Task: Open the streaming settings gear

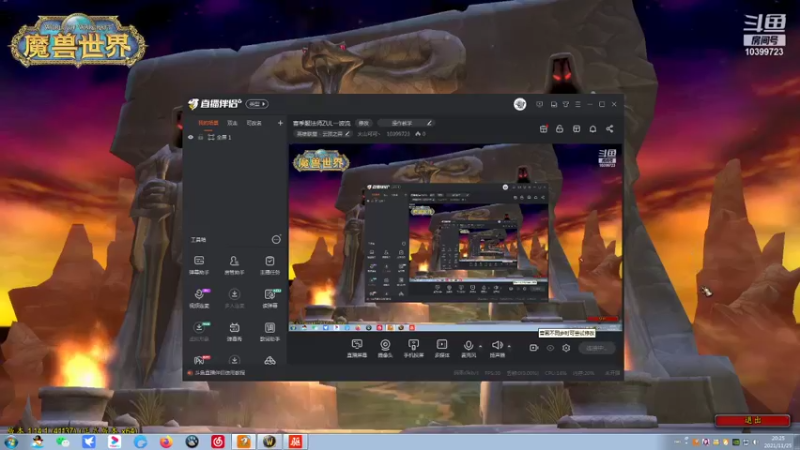Action: (566, 348)
